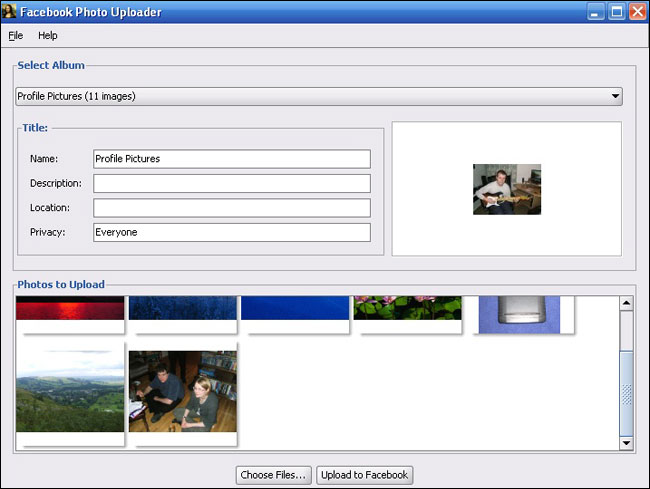Click the Privacy field showing Everyone

pyautogui.click(x=231, y=232)
